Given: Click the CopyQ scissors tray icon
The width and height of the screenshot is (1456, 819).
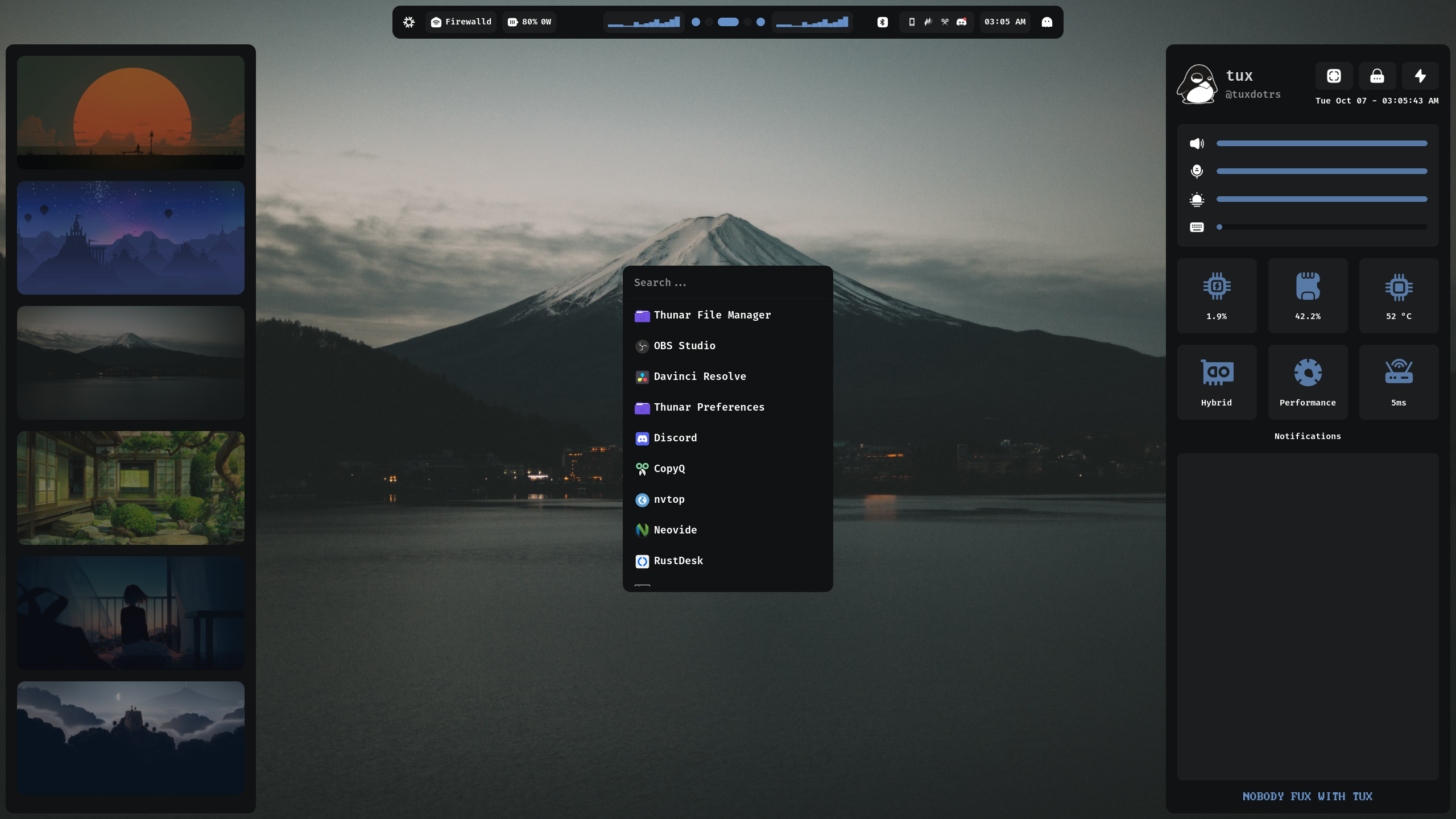Looking at the screenshot, I should [945, 22].
